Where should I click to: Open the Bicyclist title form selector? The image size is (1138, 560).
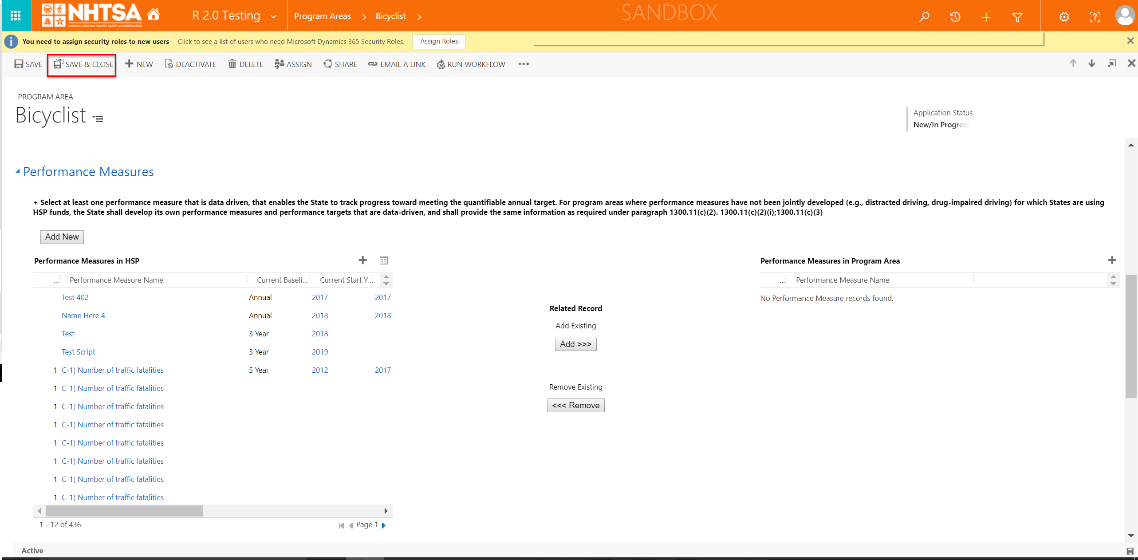(x=98, y=118)
